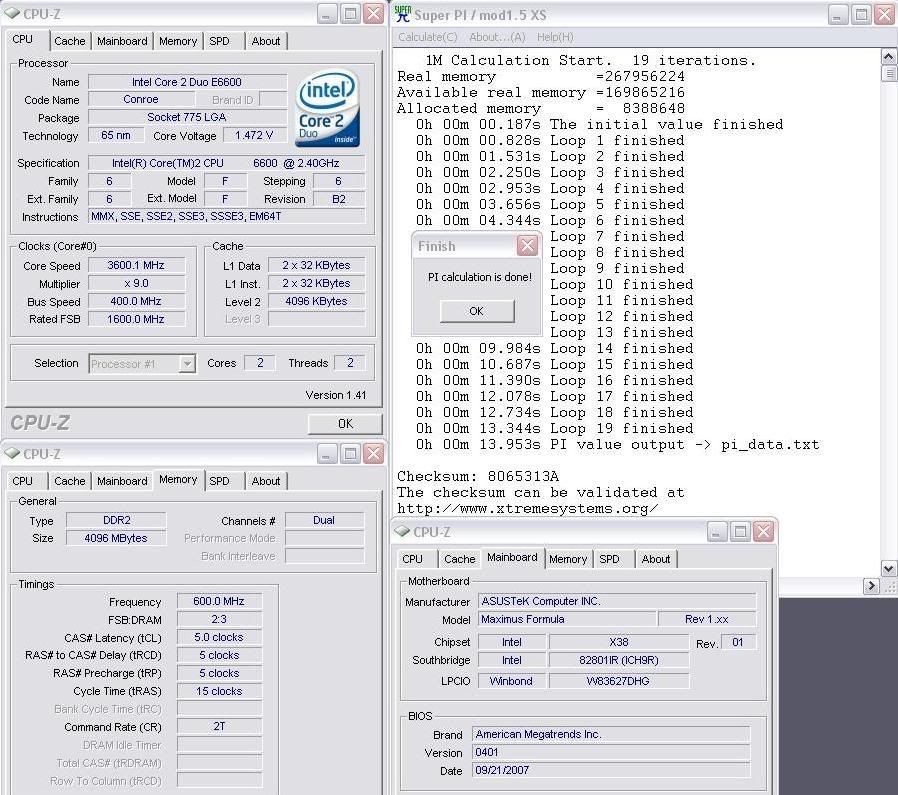Viewport: 898px width, 795px height.
Task: Minimize the Super PI window
Action: [837, 15]
